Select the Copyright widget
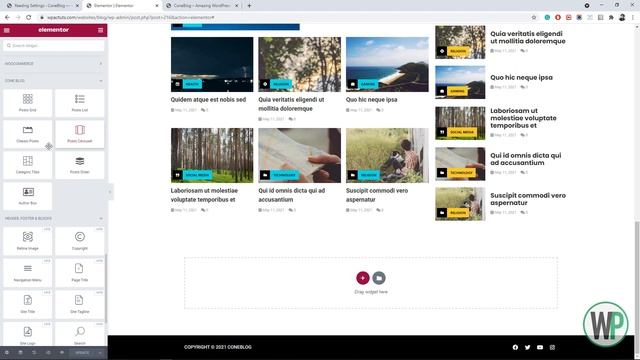Viewport: 640px width, 360px height. [x=80, y=241]
